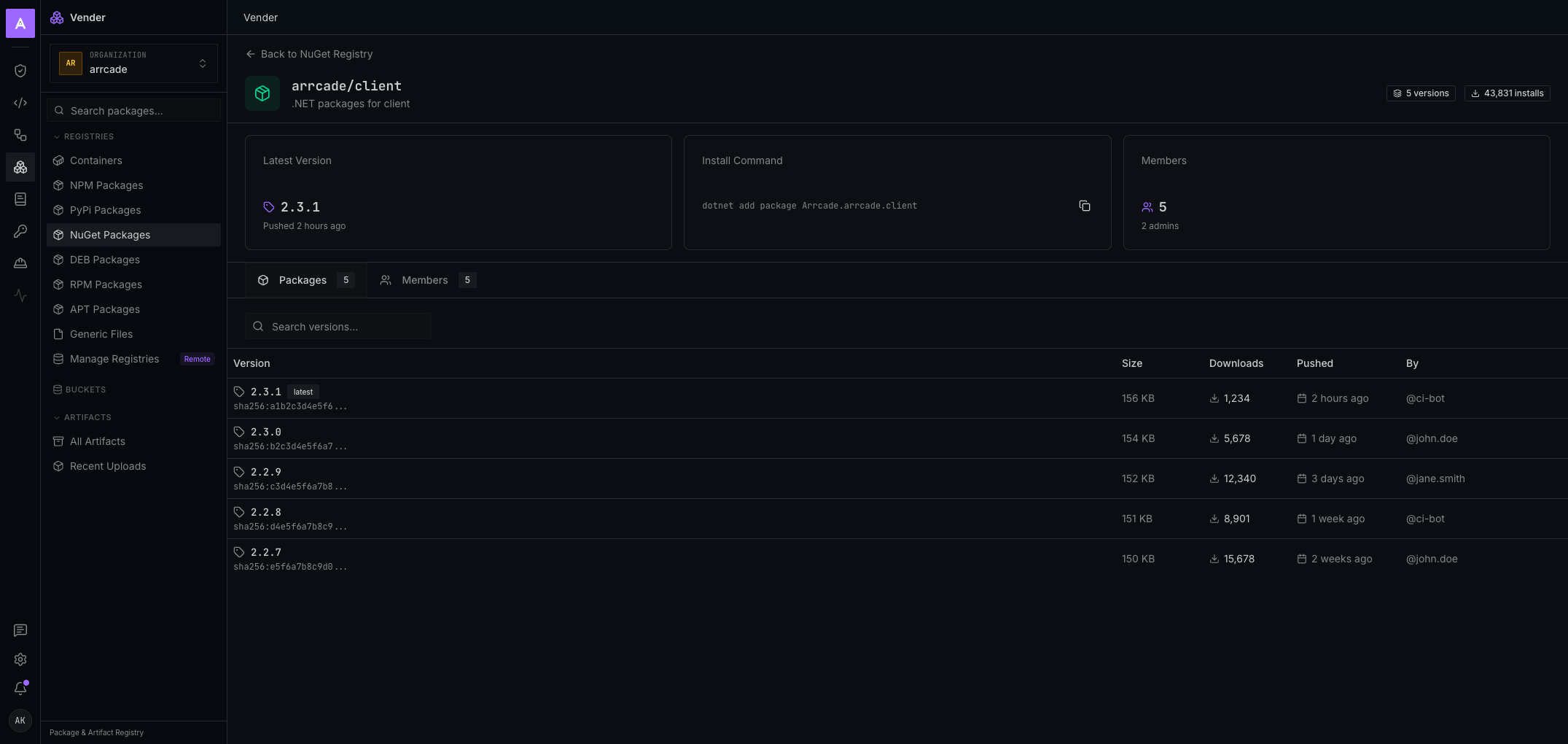Open All Artifacts
This screenshot has width=1568, height=744.
(133, 441)
